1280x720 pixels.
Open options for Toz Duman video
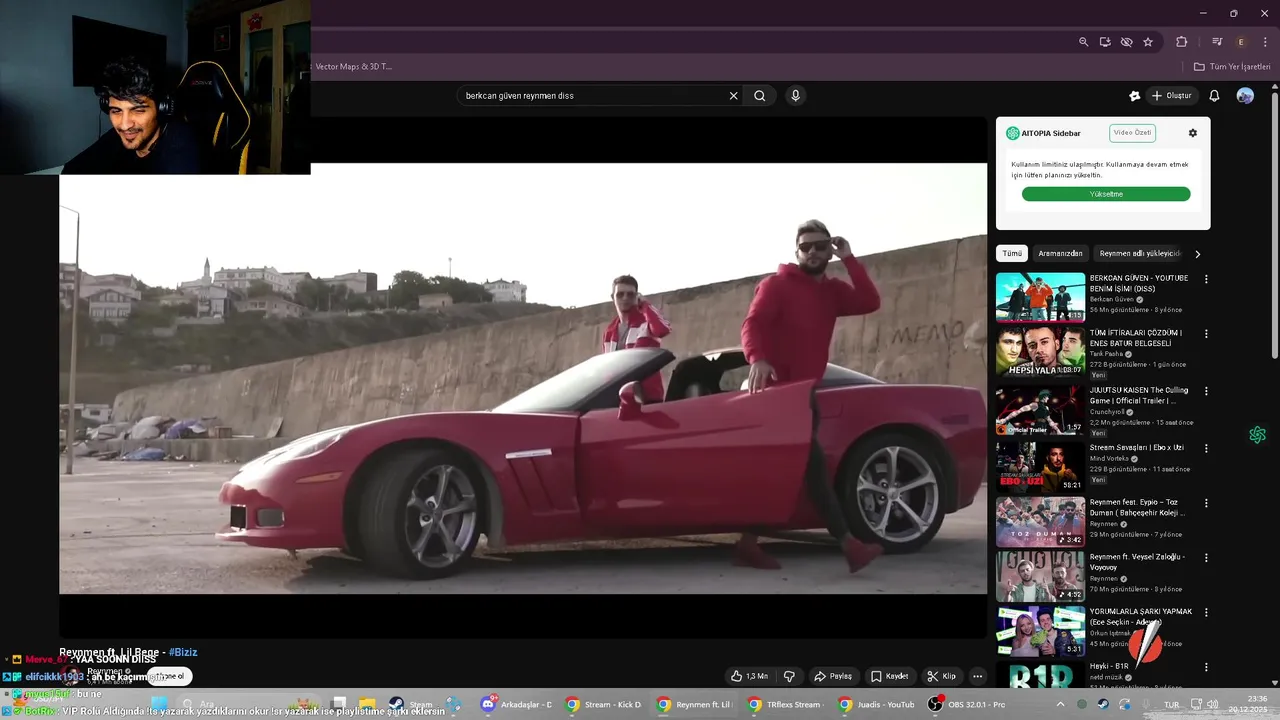(1206, 503)
